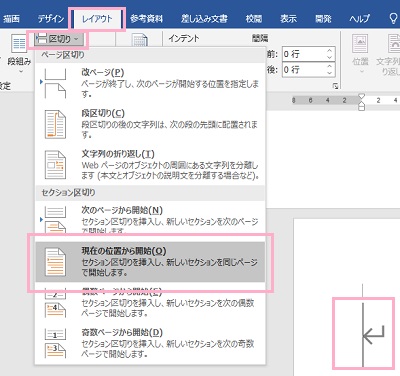Open the 位置 dropdown arrow
Screen dimensions: 400x376
tap(361, 71)
